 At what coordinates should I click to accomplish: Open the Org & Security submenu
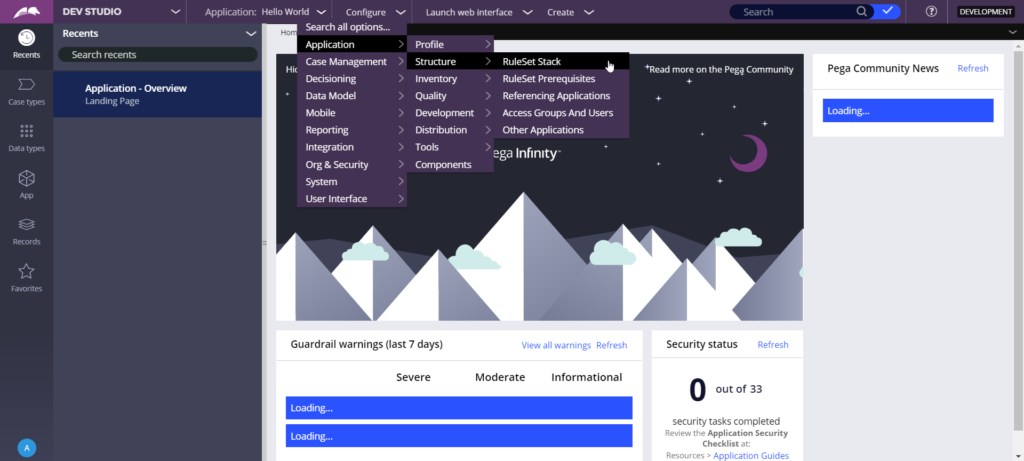pos(352,165)
